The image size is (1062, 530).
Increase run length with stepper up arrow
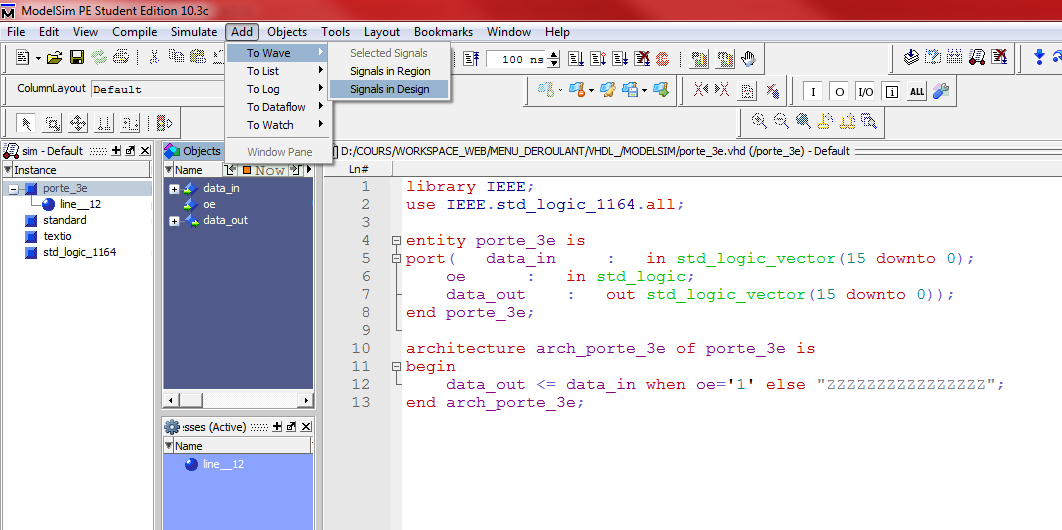[552, 55]
